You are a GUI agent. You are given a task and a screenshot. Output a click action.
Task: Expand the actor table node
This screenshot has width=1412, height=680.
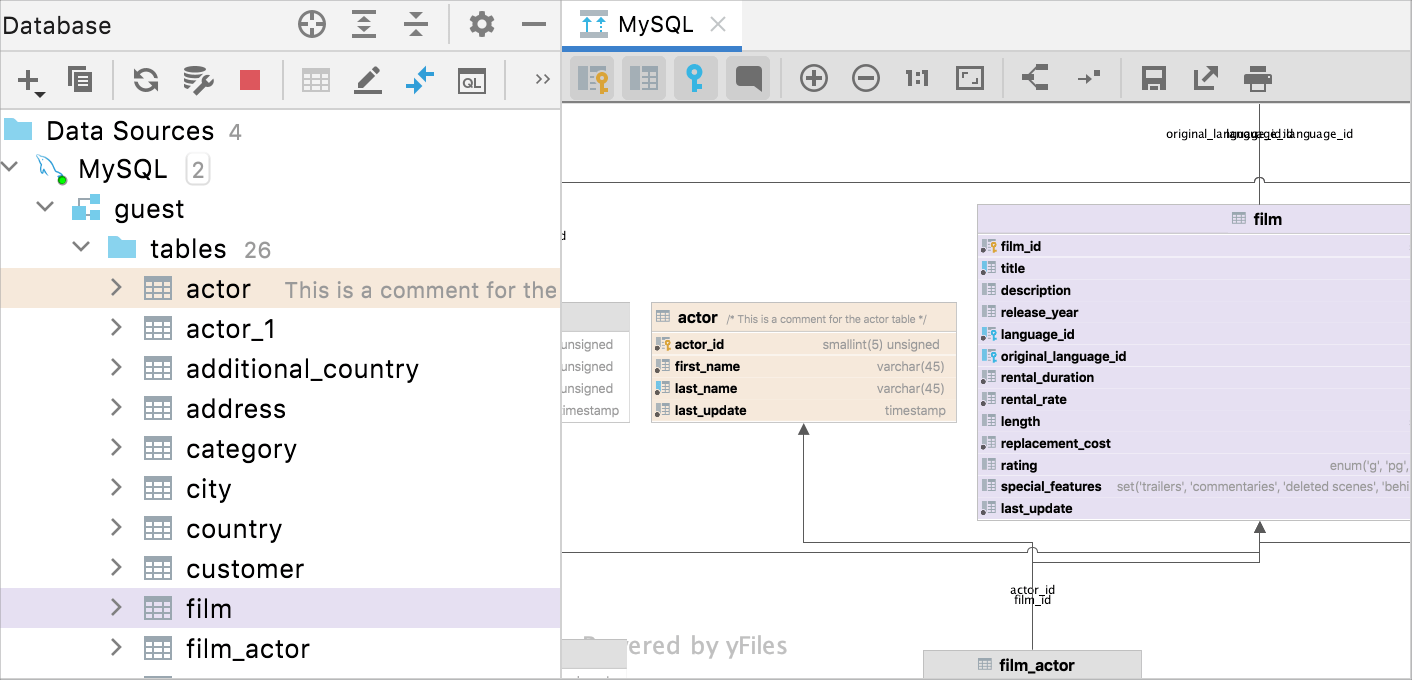click(116, 288)
